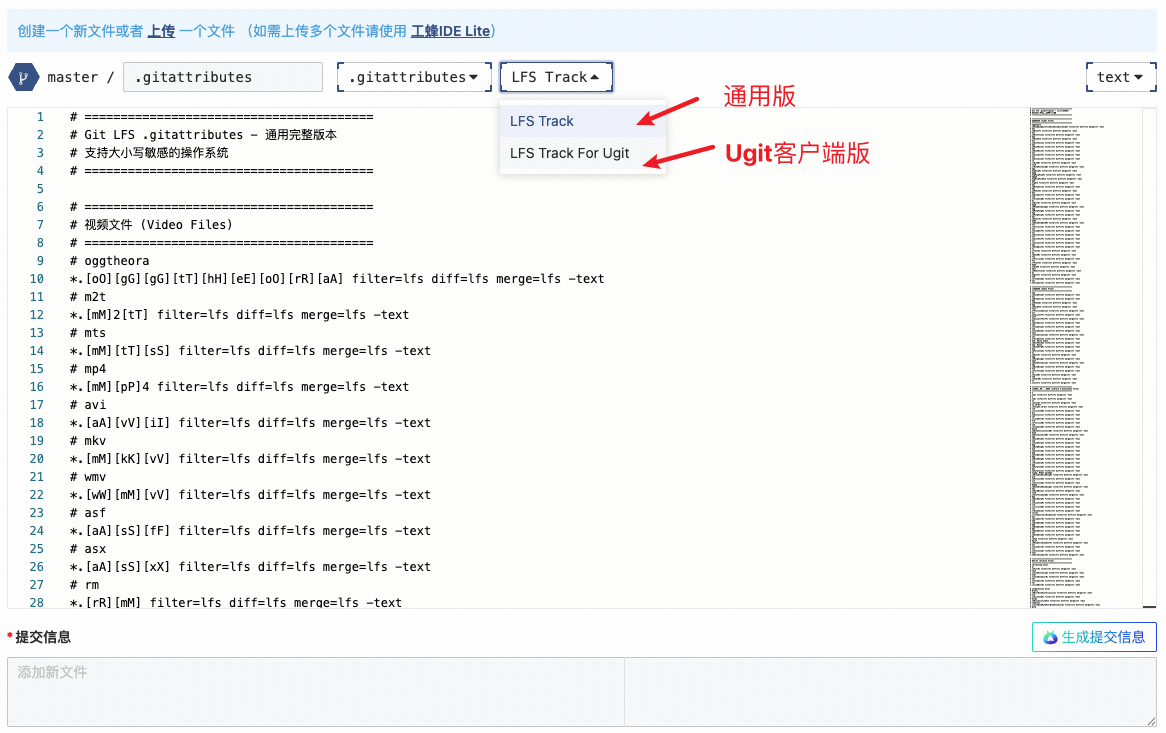Click the AI icon in 生成提交信息 button

(1050, 637)
